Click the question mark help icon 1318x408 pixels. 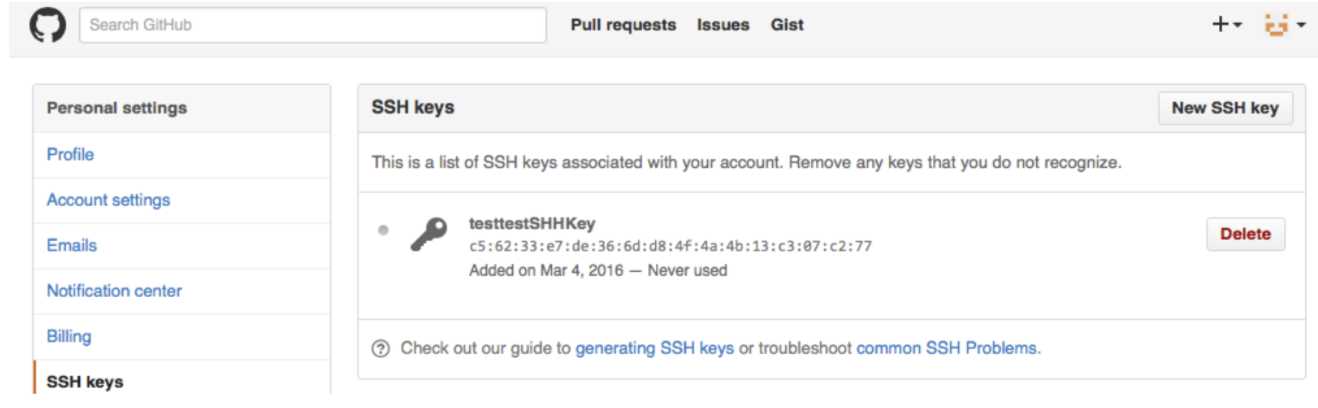(x=380, y=348)
